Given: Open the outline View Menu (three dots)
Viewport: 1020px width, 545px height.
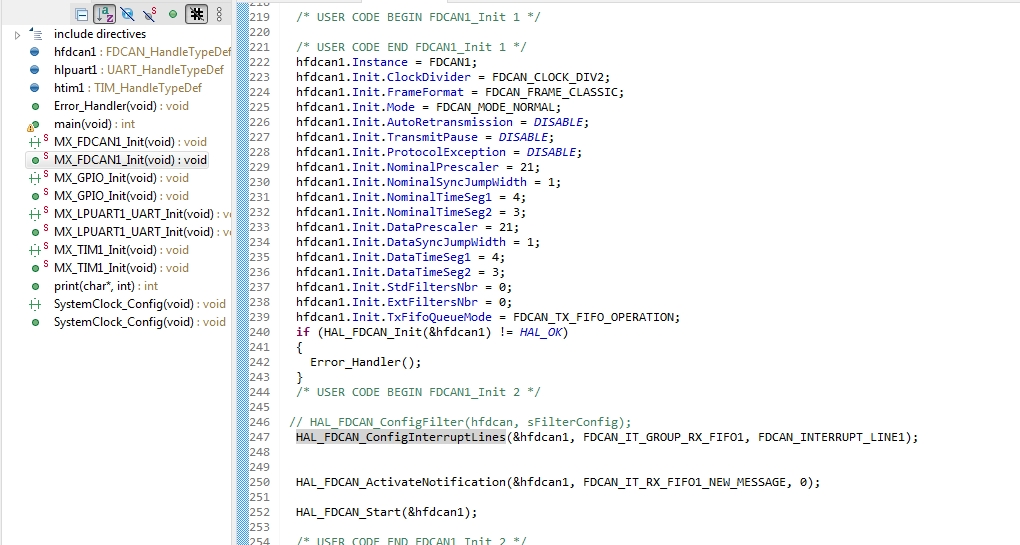Looking at the screenshot, I should pos(219,14).
